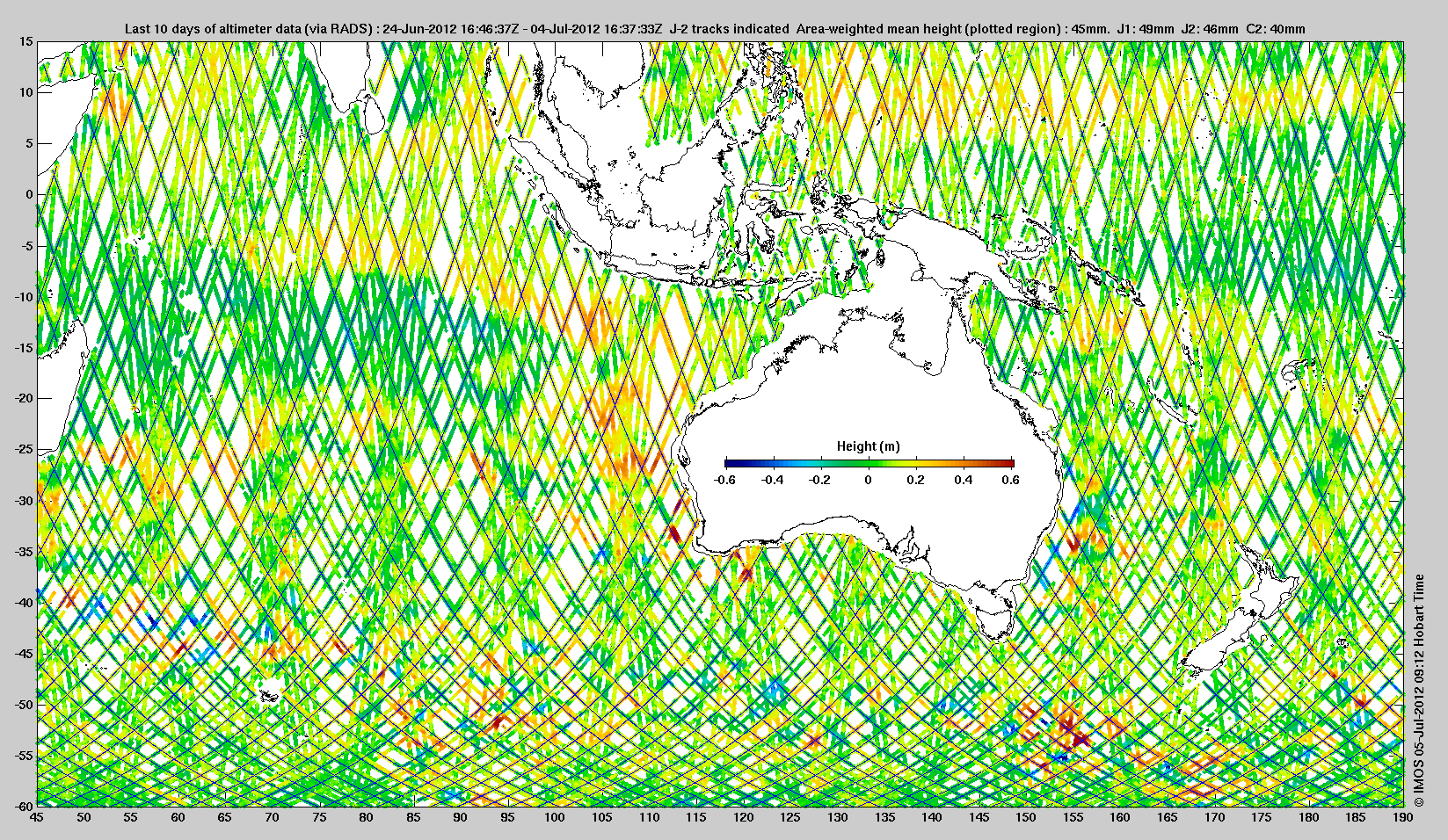Click title text 'Last 10 days of altimeter data'

pos(214,29)
